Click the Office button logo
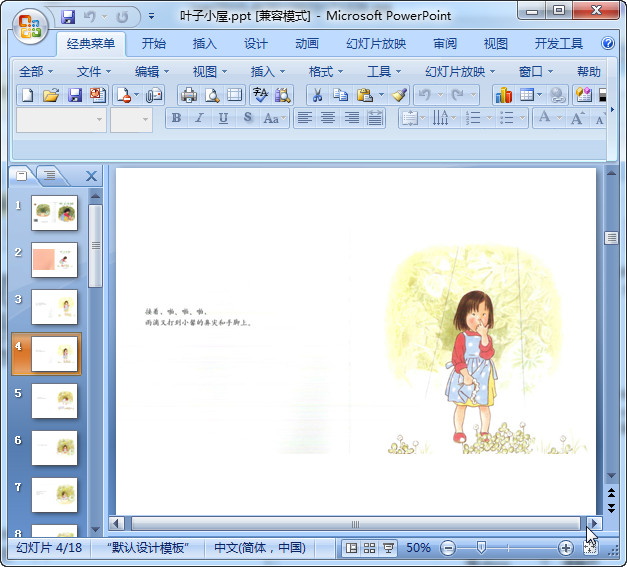Screen dimensions: 627x567 pyautogui.click(x=30, y=26)
